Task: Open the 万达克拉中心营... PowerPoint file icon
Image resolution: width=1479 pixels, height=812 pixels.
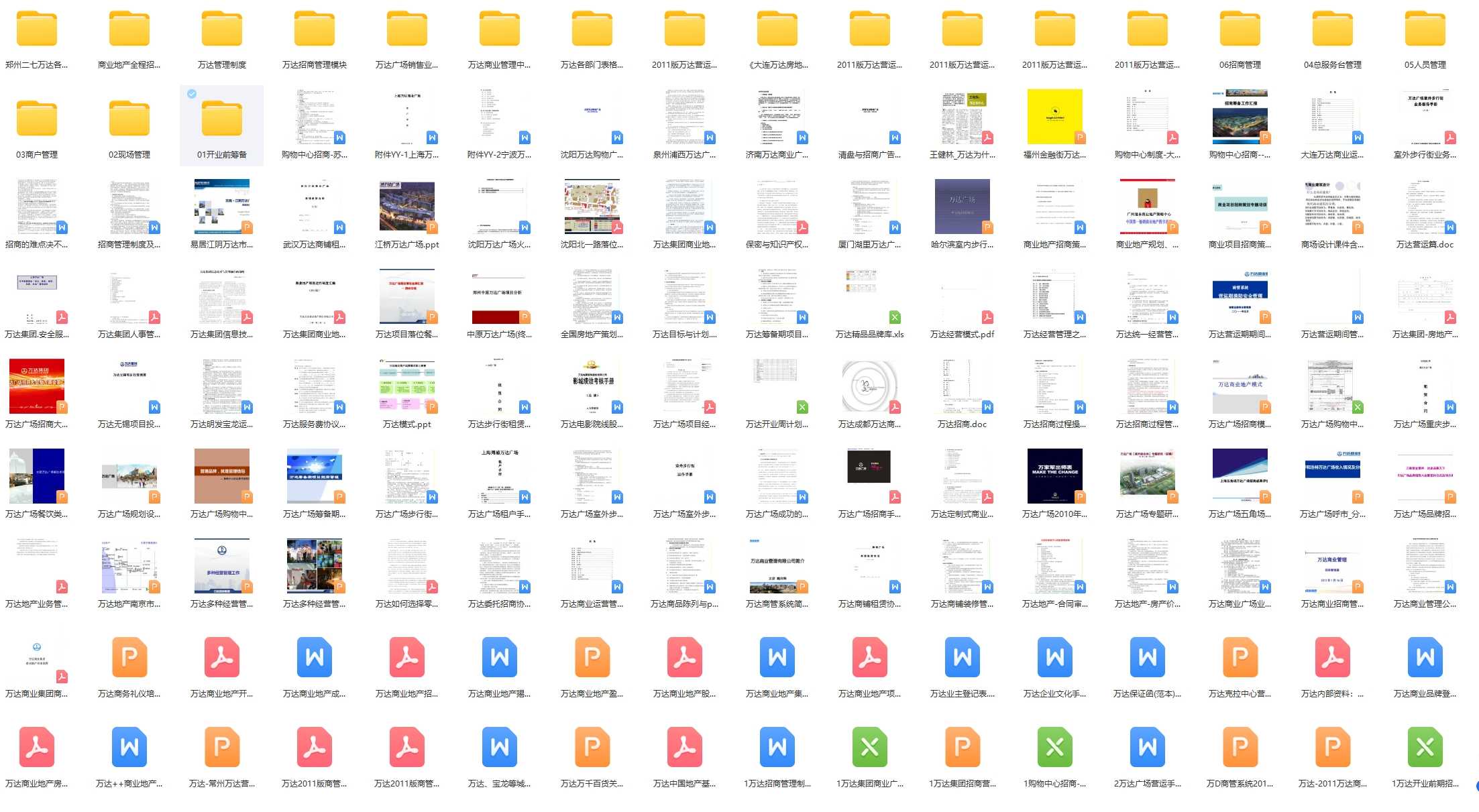Action: coord(1240,658)
